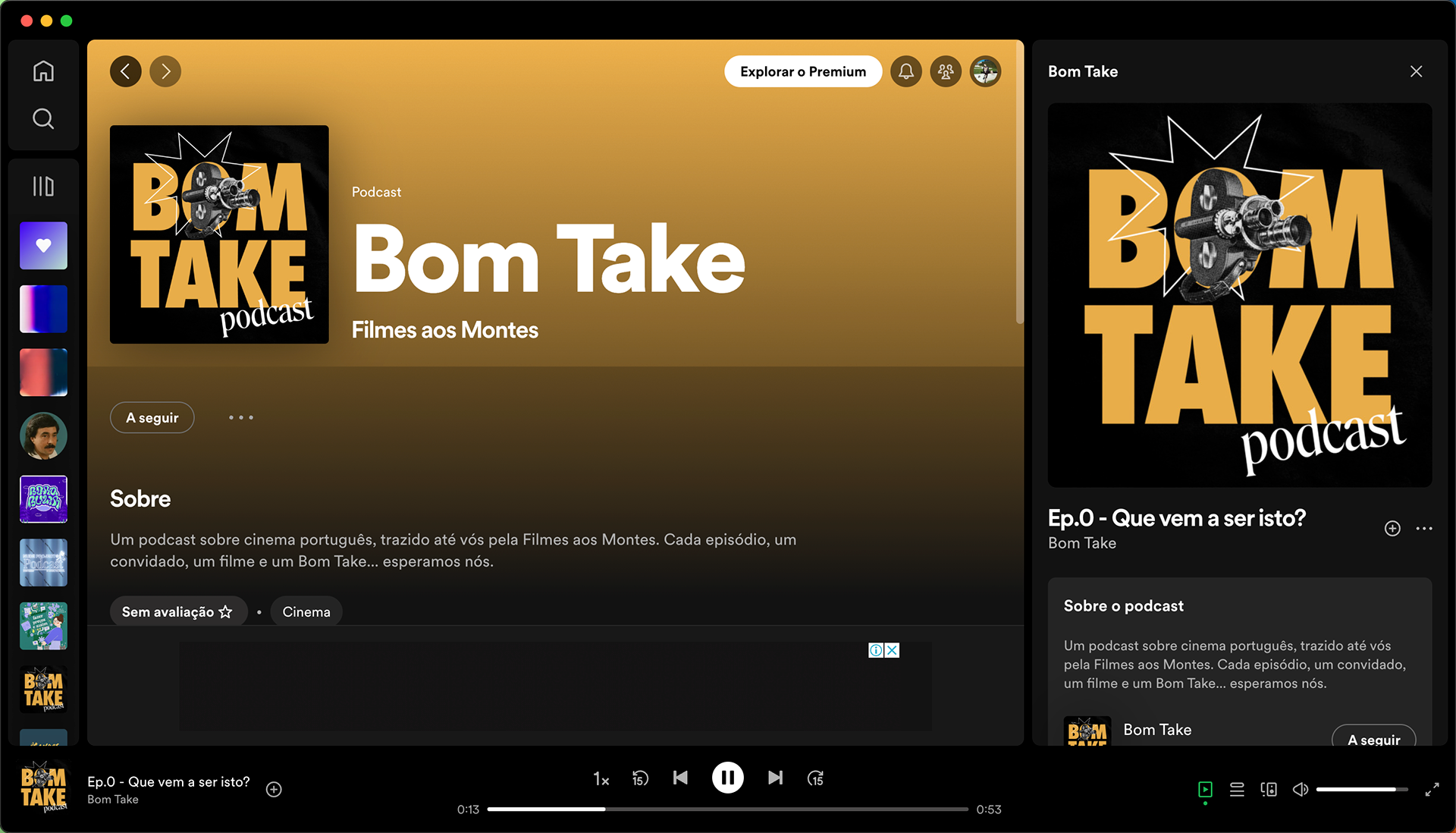Toggle the A seguir follow button in header

click(x=152, y=417)
